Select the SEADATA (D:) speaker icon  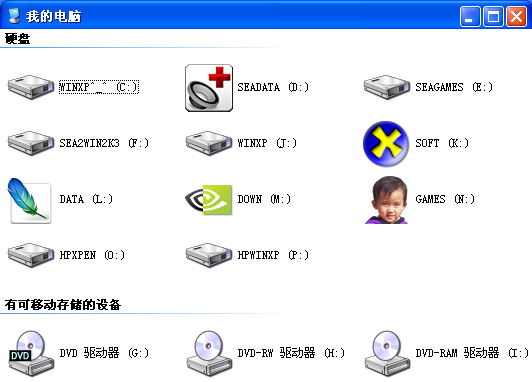coord(209,88)
